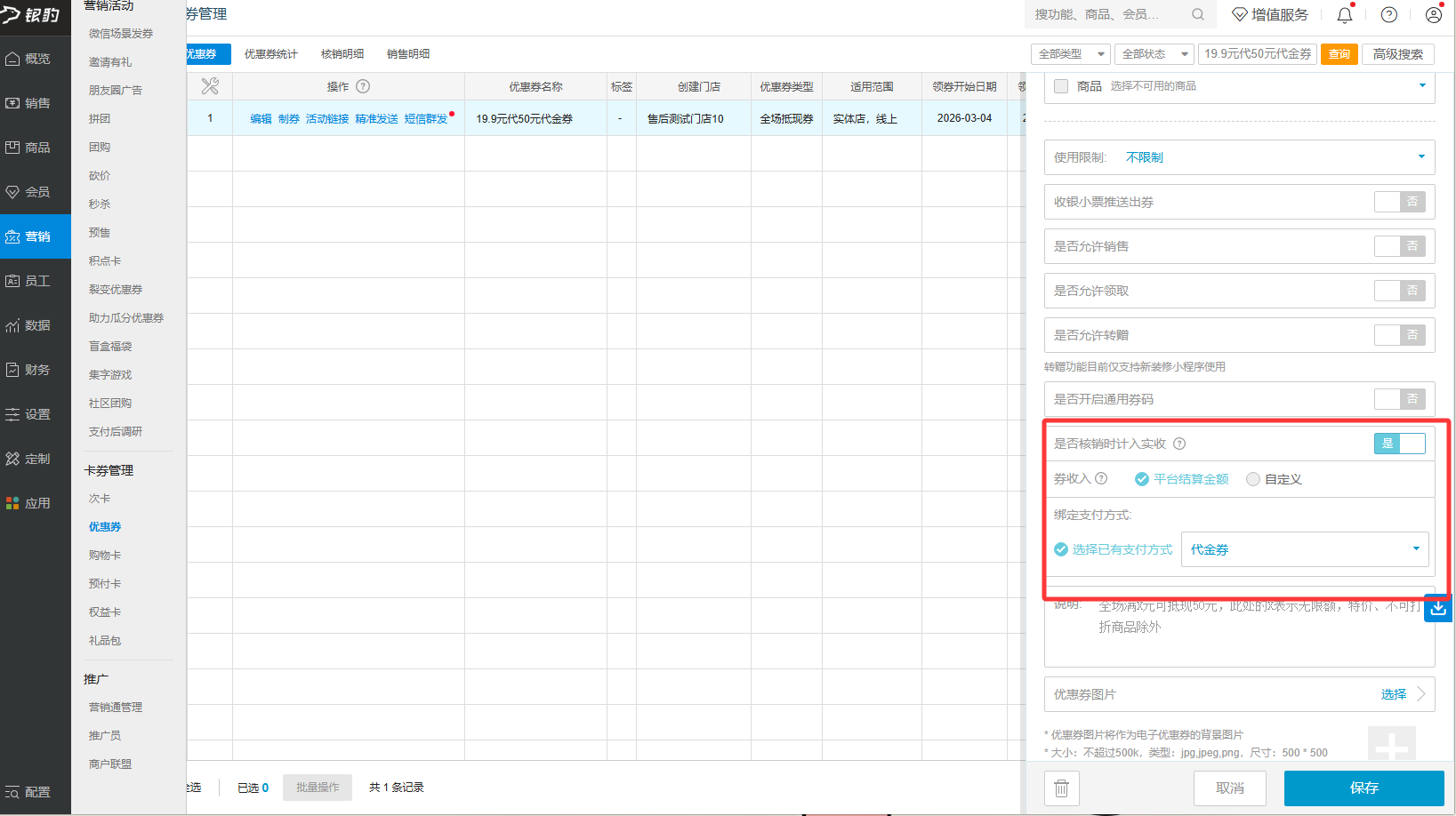Open 购物卡 under 卡券管理
This screenshot has height=816, width=1456.
tap(105, 556)
